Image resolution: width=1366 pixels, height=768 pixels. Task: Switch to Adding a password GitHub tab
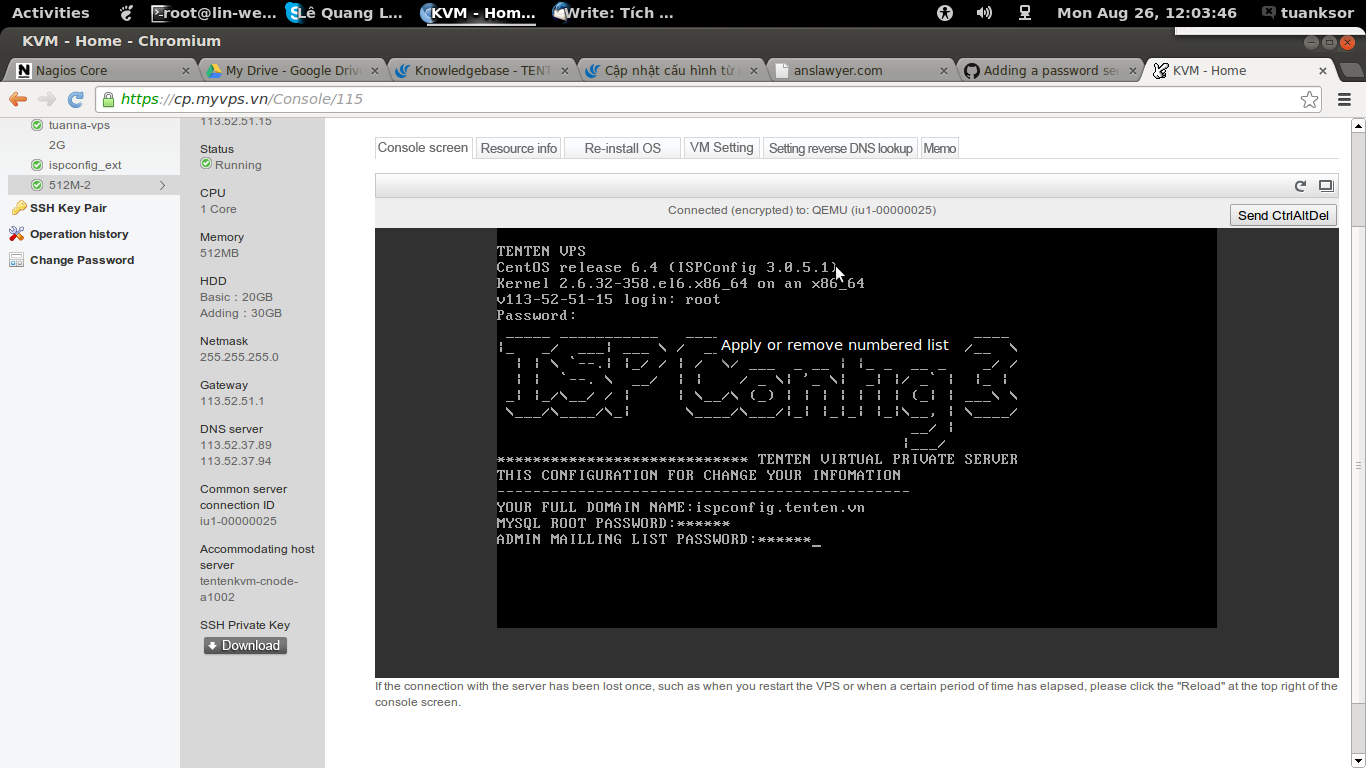coord(1050,71)
